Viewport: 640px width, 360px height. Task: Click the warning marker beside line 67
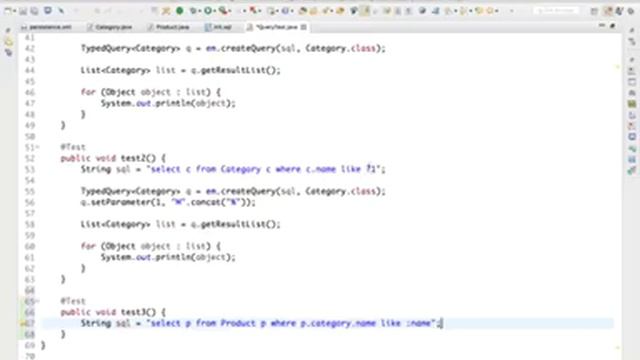pyautogui.click(x=22, y=323)
